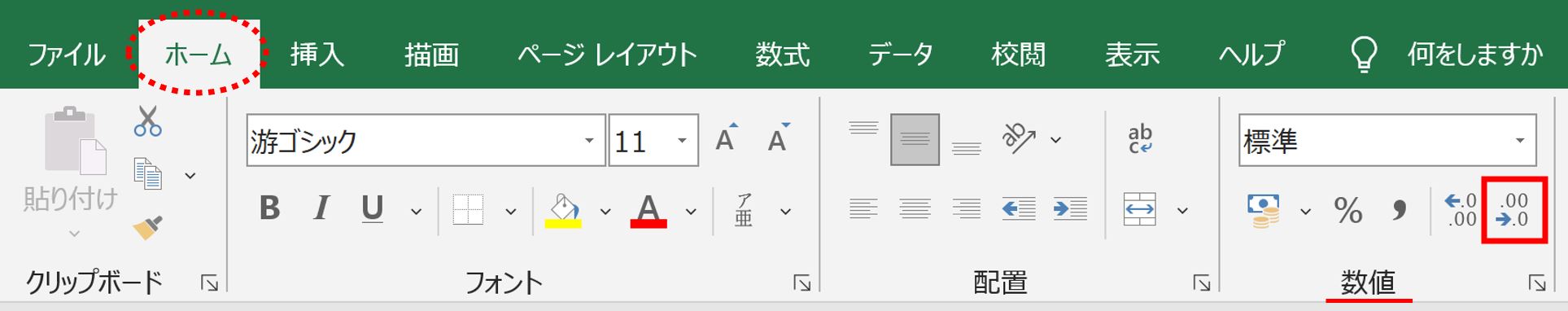Expand currency format options arrow
The height and width of the screenshot is (311, 1568).
1305,212
